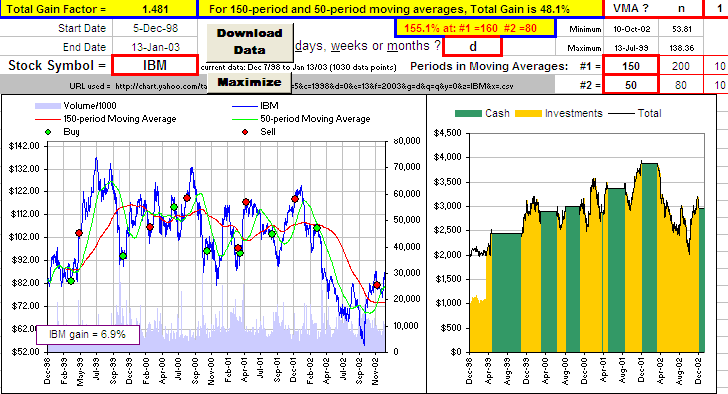Click the Minimum date 10-Oct-02
The image size is (728, 394).
coord(630,29)
